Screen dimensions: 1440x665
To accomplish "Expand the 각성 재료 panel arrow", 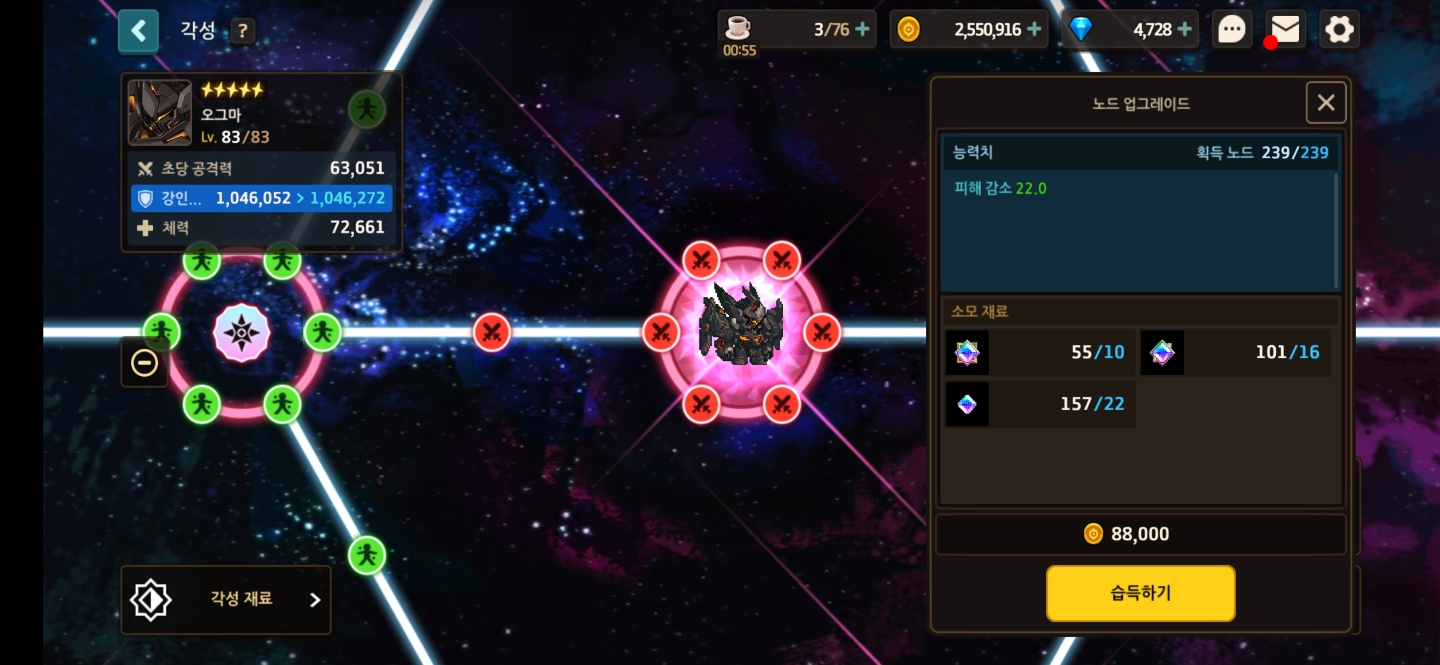I will pos(315,600).
